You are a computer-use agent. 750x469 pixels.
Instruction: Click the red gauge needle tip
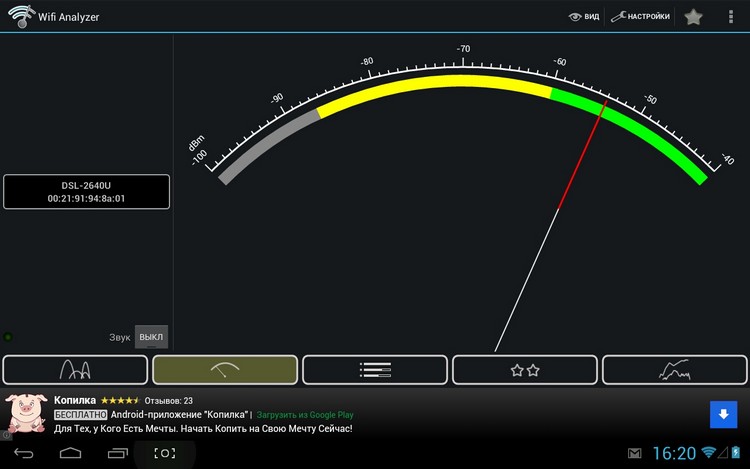click(x=606, y=102)
